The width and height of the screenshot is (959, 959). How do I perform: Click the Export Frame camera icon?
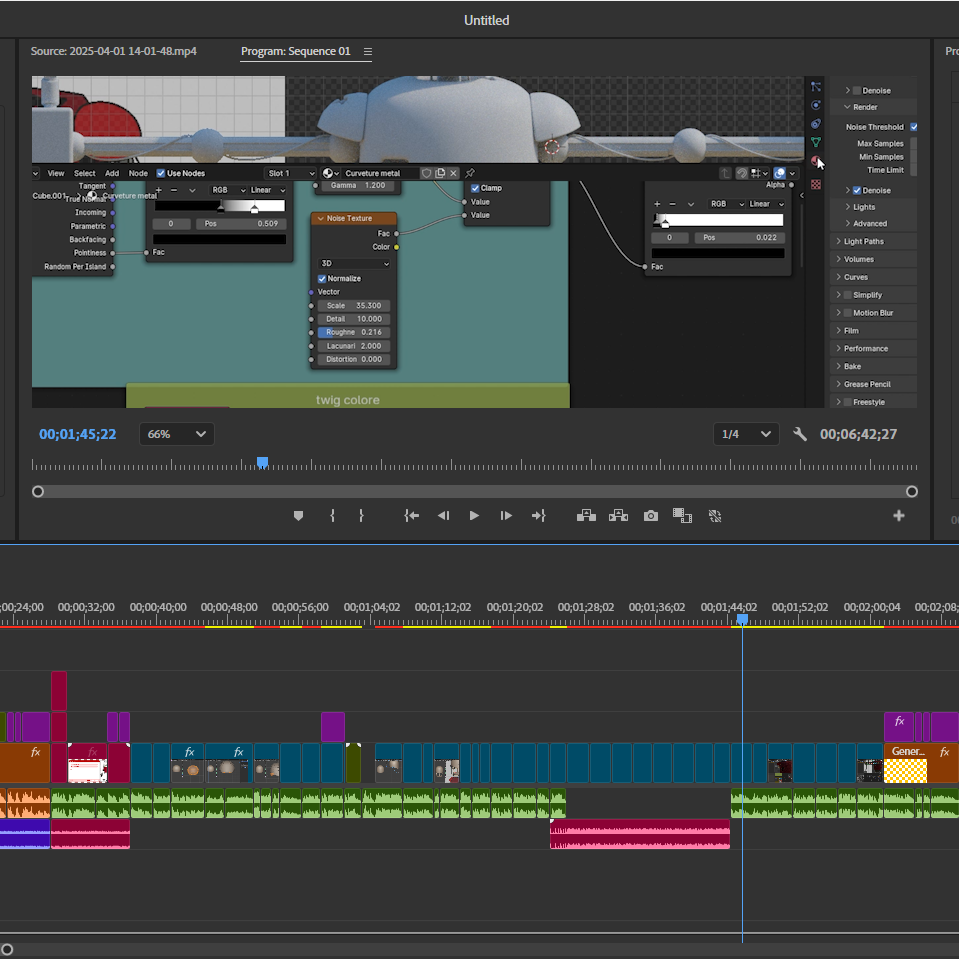651,516
